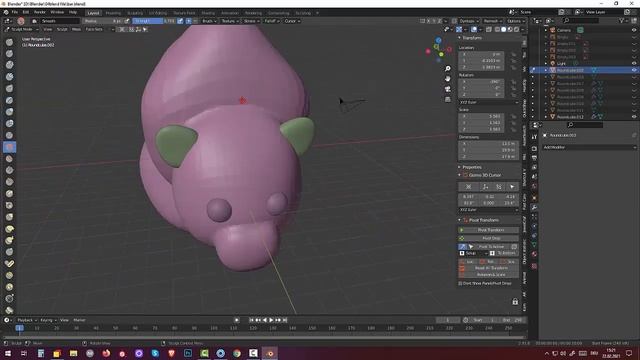Click the viewport pan hand icon

pyautogui.click(x=448, y=79)
